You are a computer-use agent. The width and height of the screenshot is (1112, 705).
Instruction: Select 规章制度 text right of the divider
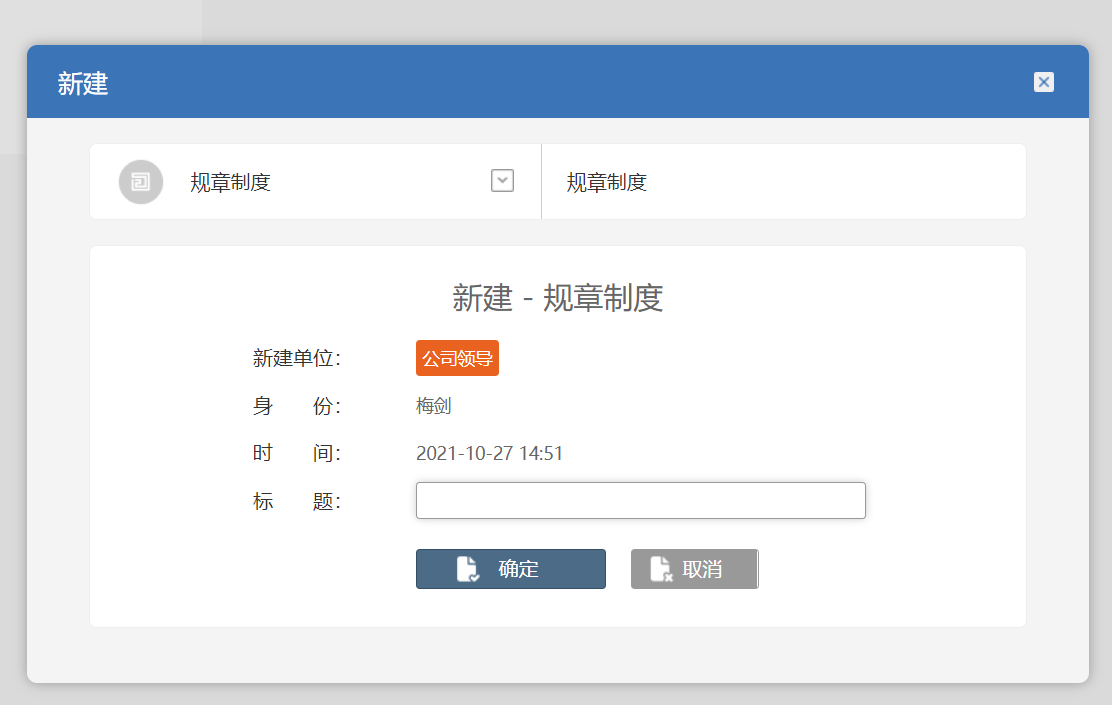click(607, 182)
